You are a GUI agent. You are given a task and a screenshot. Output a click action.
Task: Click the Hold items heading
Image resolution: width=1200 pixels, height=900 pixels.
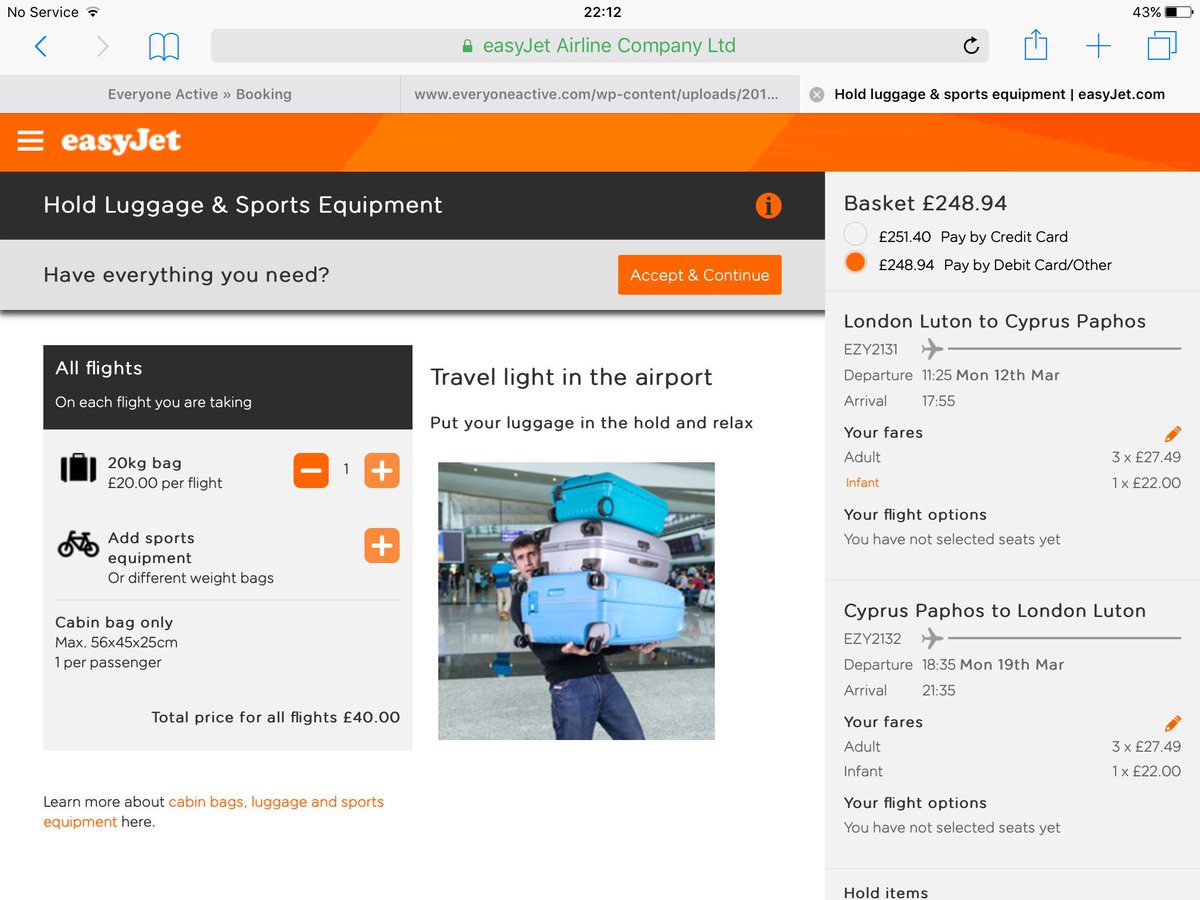pyautogui.click(x=886, y=892)
